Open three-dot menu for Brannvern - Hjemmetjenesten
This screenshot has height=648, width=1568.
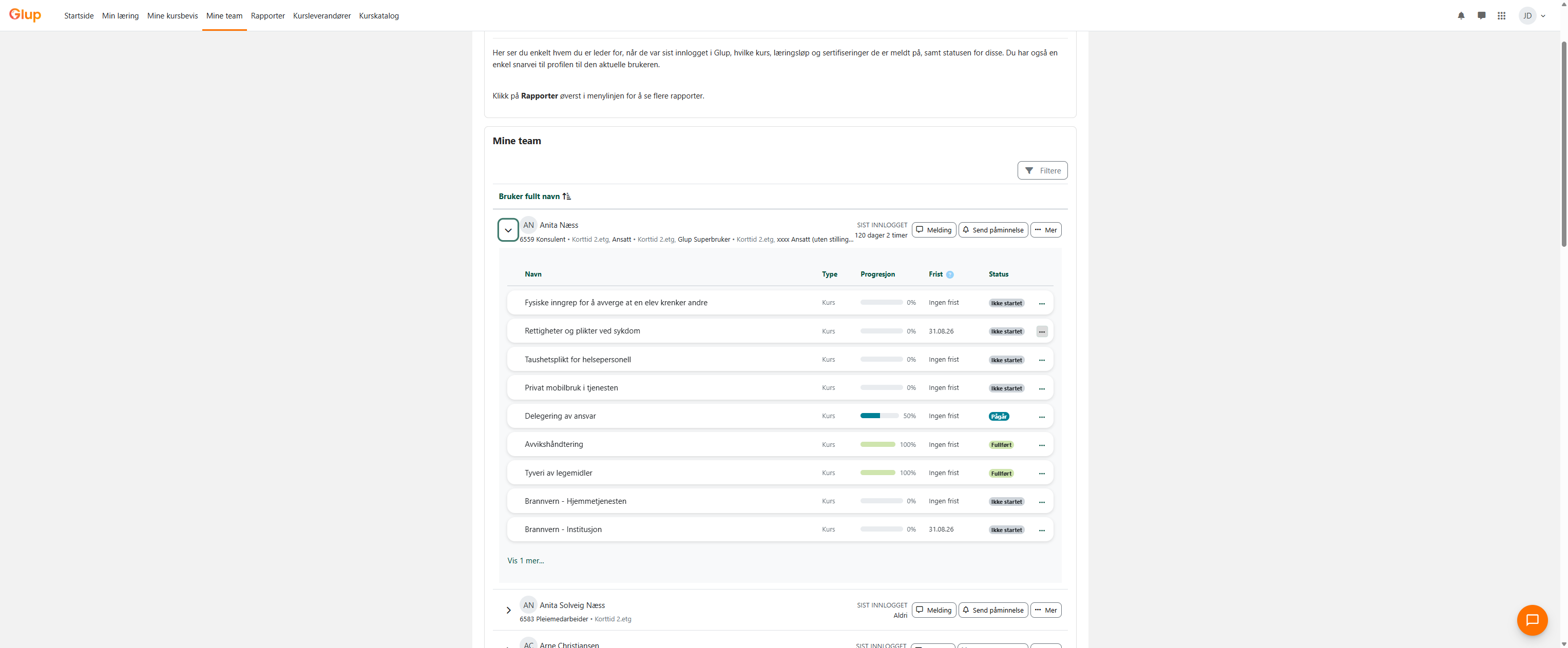point(1042,502)
